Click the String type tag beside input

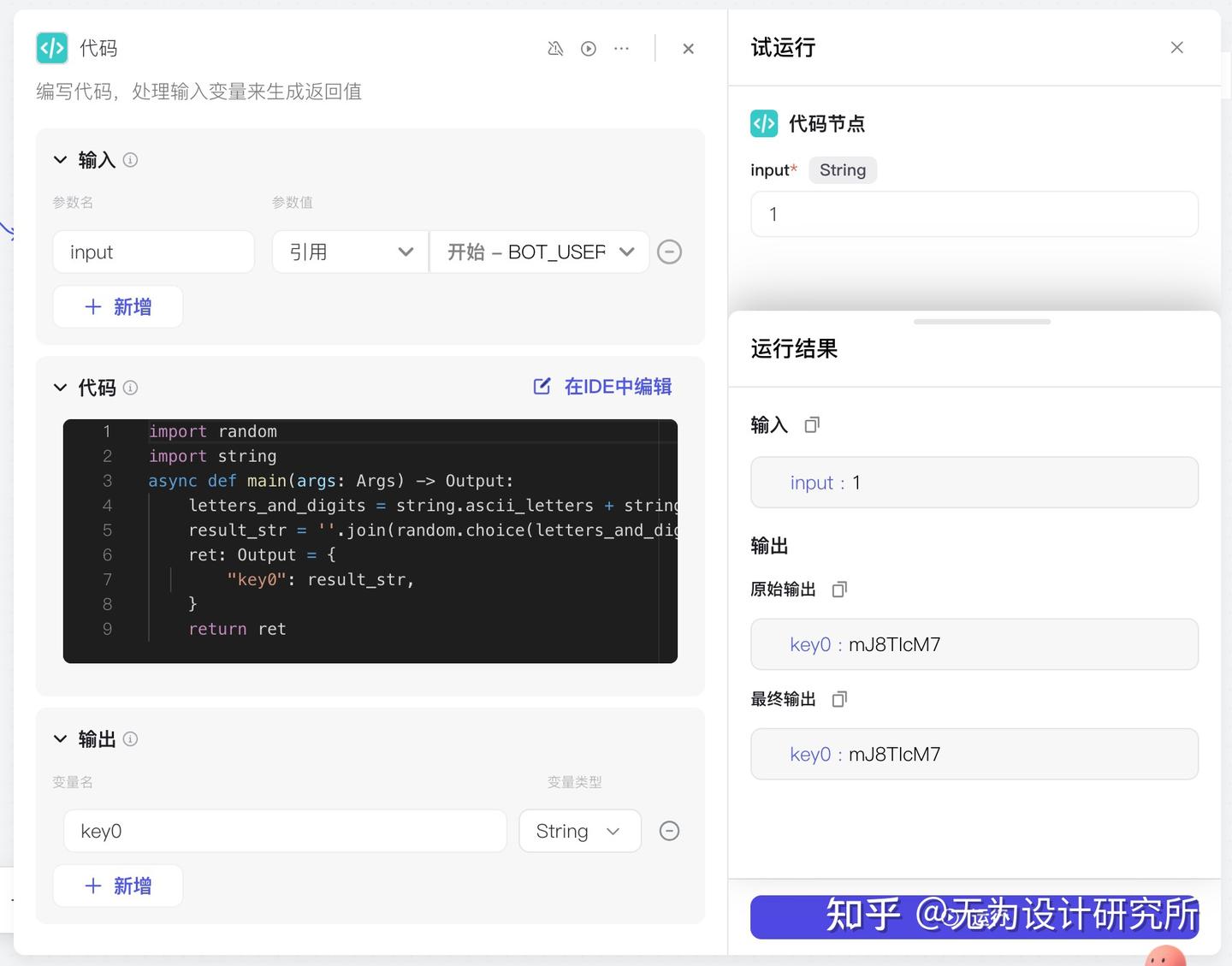pos(843,170)
